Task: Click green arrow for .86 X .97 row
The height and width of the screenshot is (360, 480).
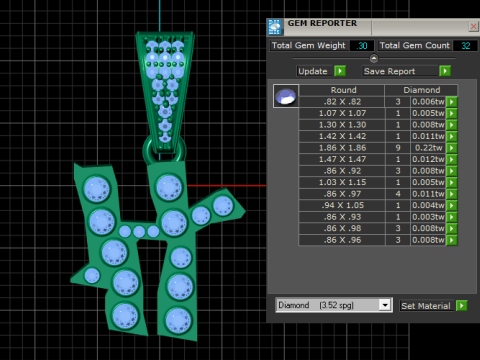Action: [452, 194]
